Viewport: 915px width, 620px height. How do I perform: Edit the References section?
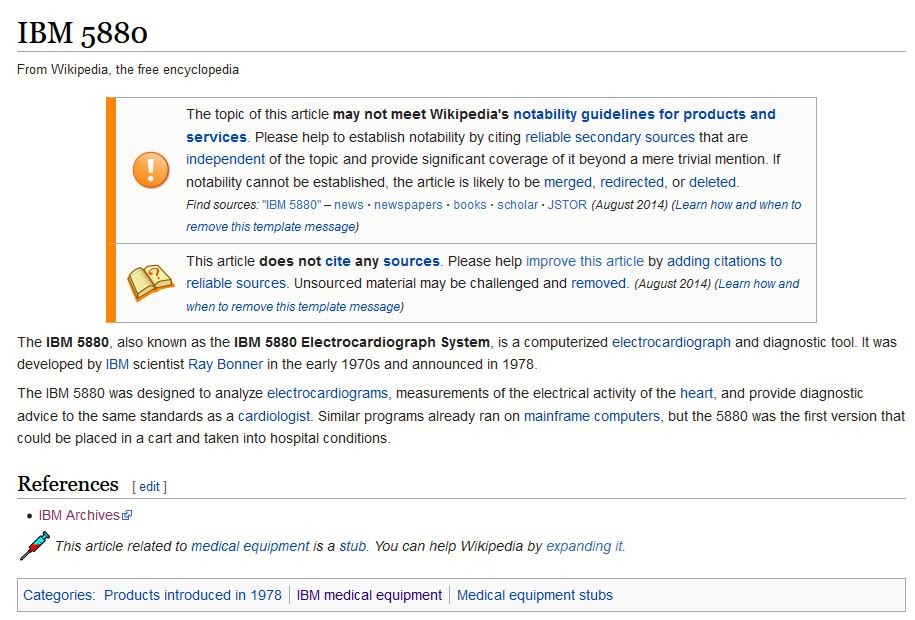(149, 487)
